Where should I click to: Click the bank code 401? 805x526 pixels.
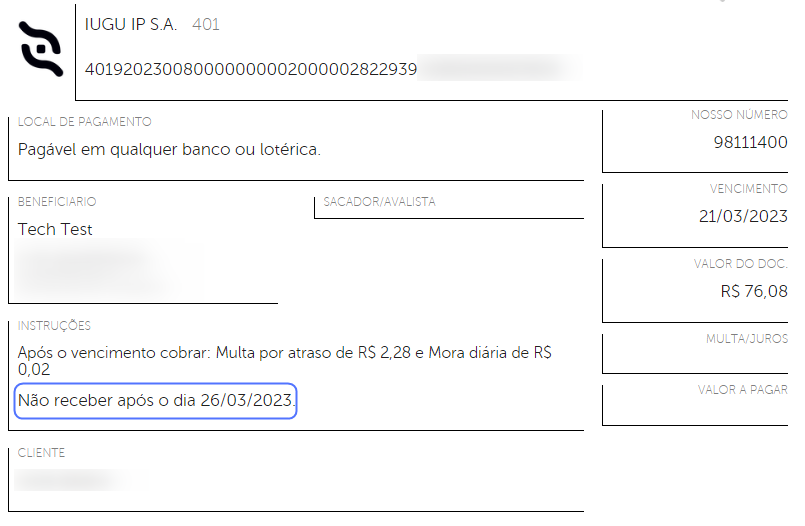(206, 24)
